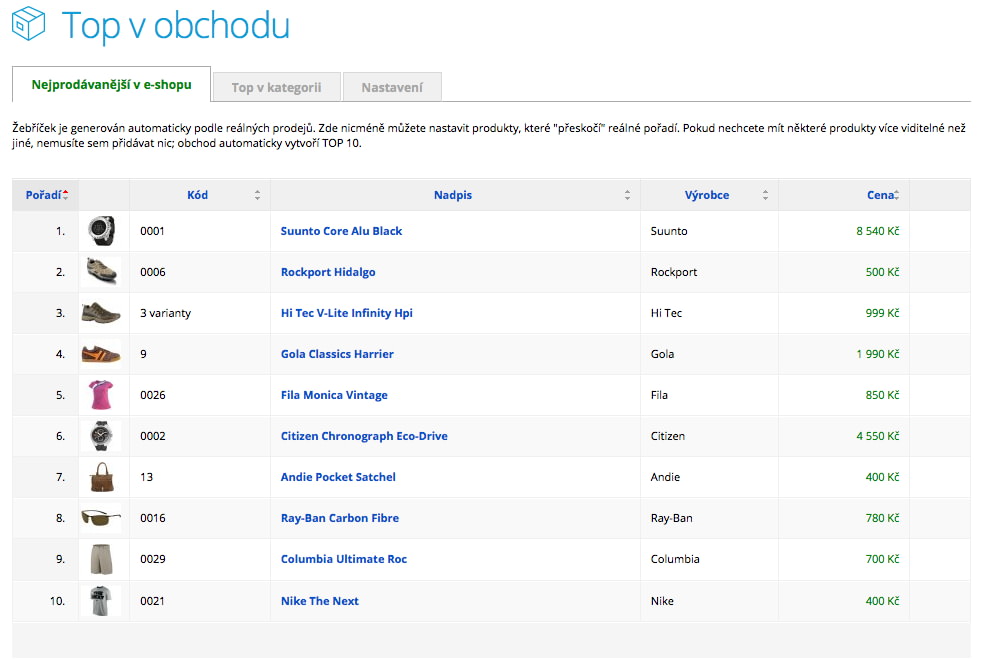Sort table by Nadpis column
This screenshot has width=985, height=660.
pyautogui.click(x=455, y=195)
